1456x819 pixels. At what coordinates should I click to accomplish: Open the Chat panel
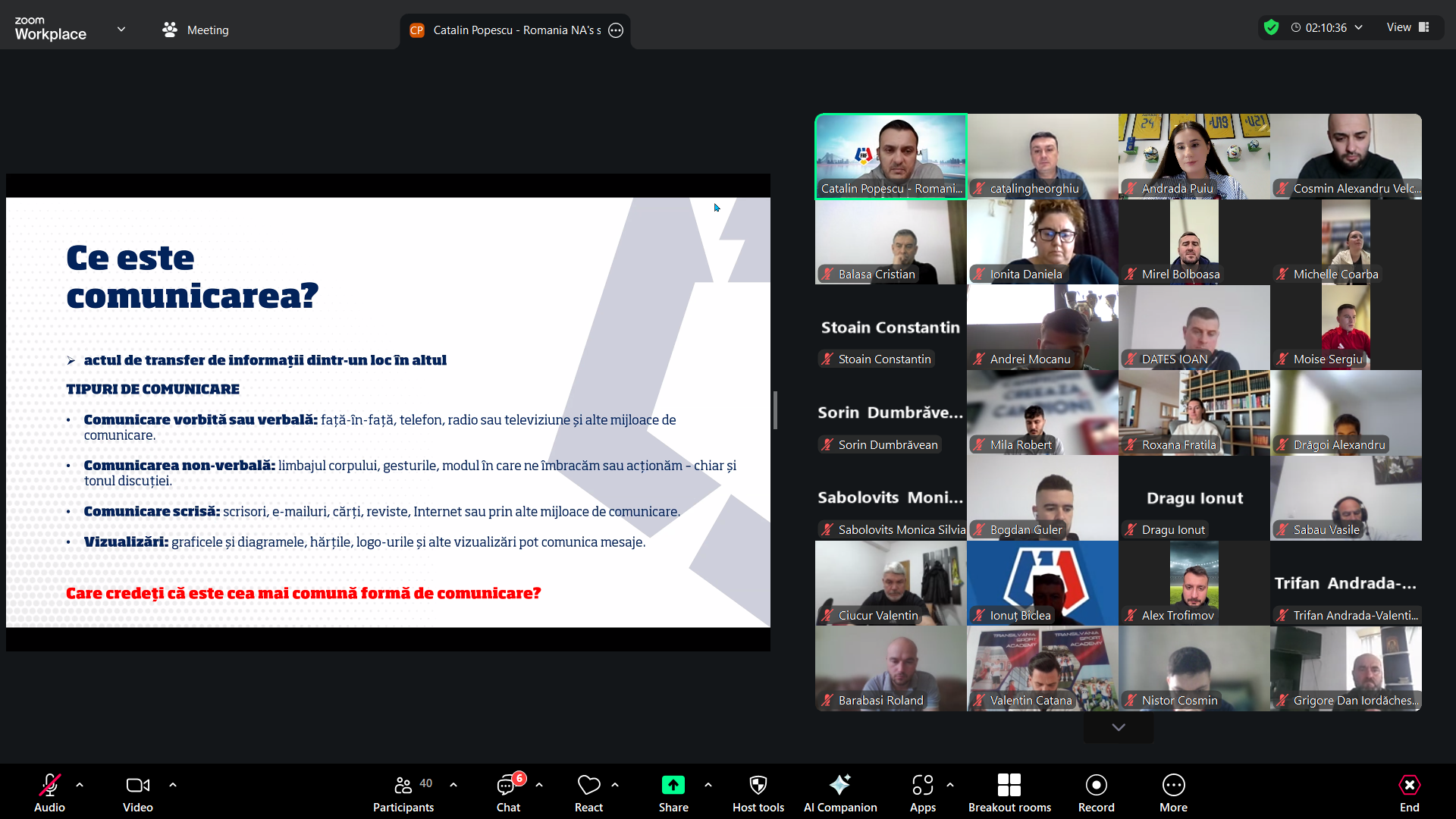[508, 792]
